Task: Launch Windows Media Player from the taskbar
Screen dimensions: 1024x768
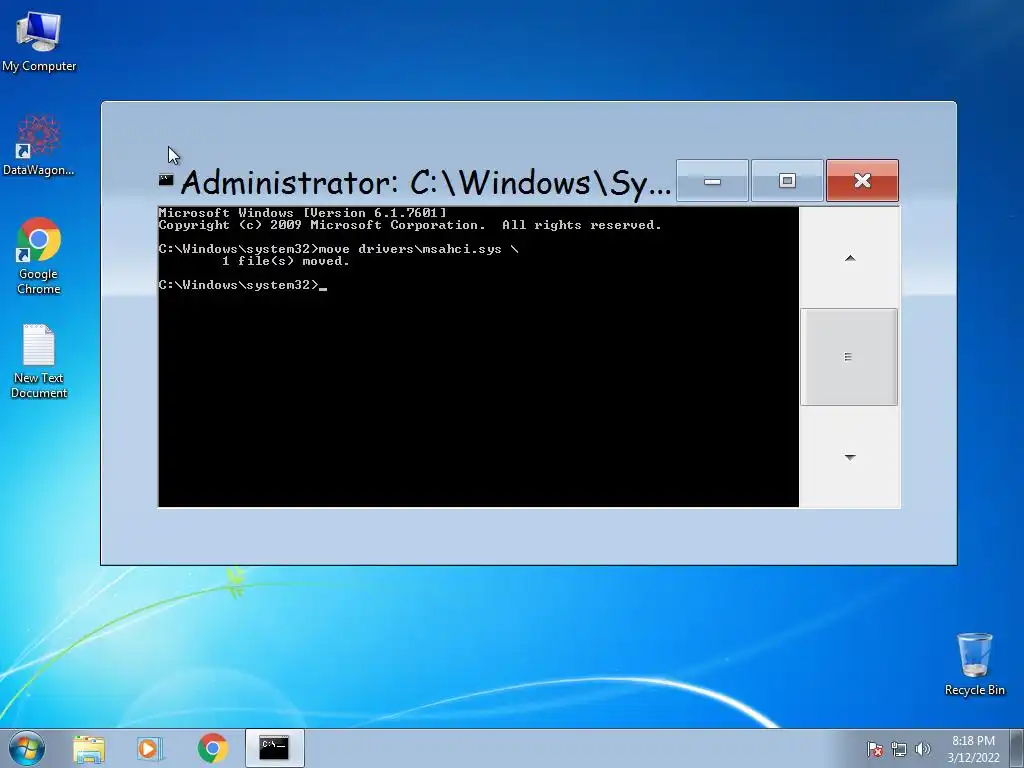Action: pos(149,749)
